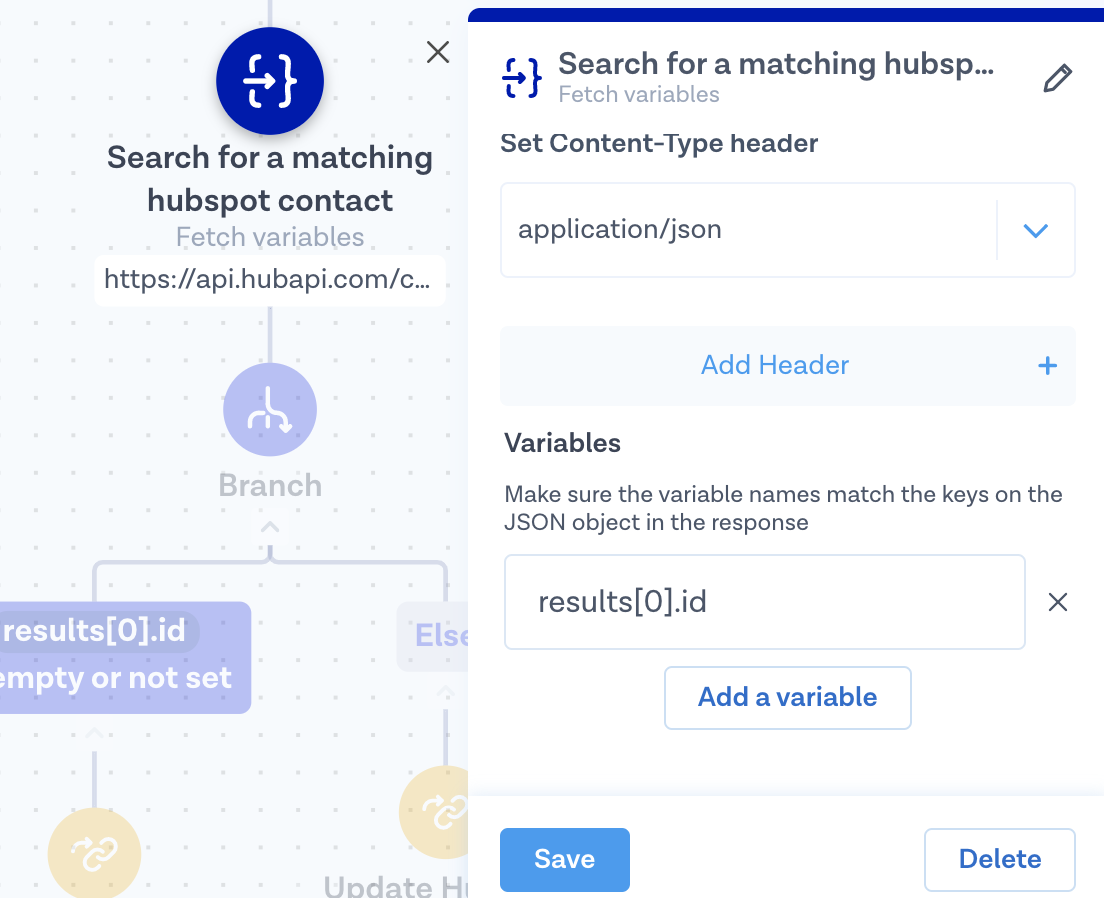Collapse the Else branch chevron
Viewport: 1104px width, 898px height.
point(446,692)
